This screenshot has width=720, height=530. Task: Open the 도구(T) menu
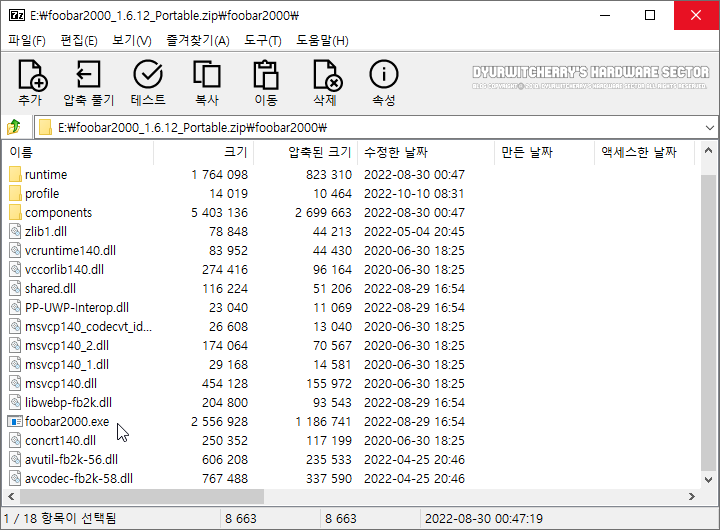(x=262, y=40)
